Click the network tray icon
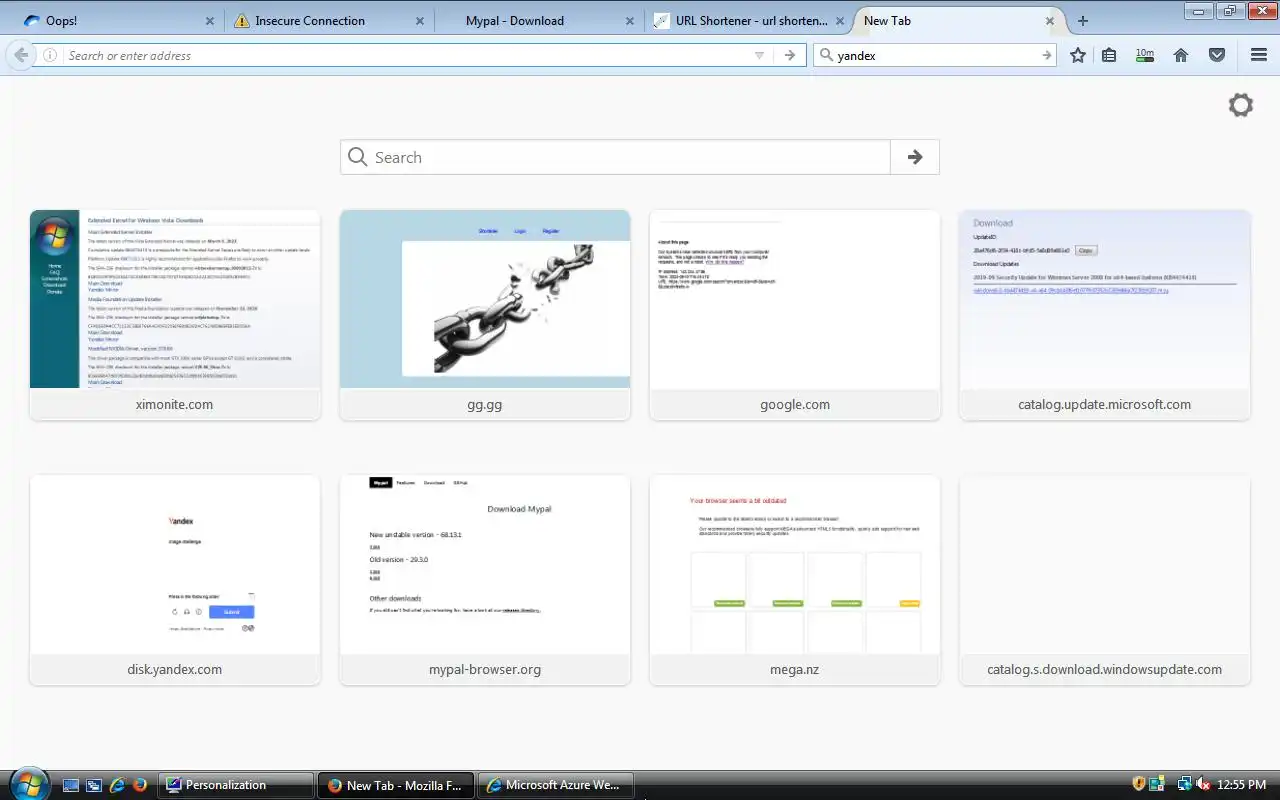The width and height of the screenshot is (1280, 800). pos(1184,785)
